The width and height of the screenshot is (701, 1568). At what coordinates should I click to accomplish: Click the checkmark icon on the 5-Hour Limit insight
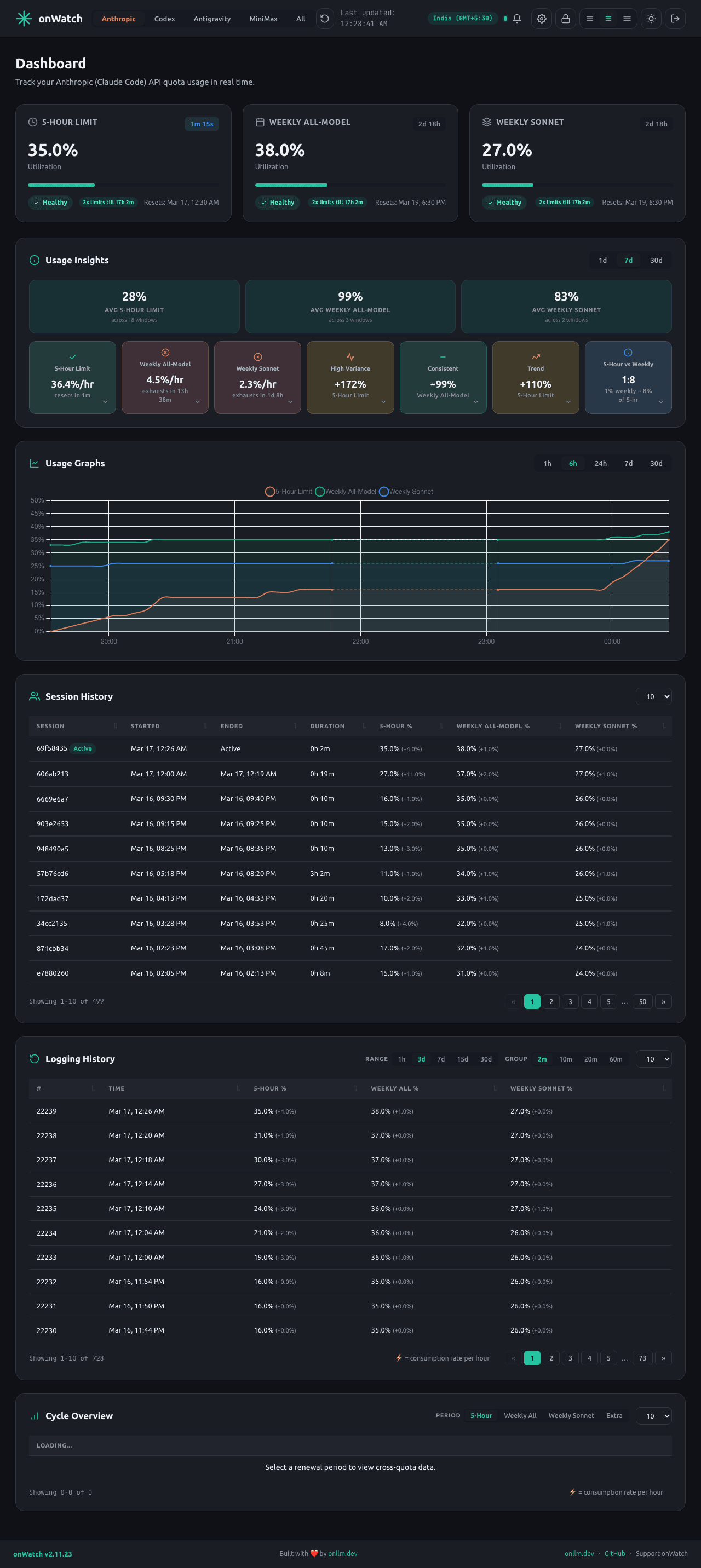click(72, 357)
